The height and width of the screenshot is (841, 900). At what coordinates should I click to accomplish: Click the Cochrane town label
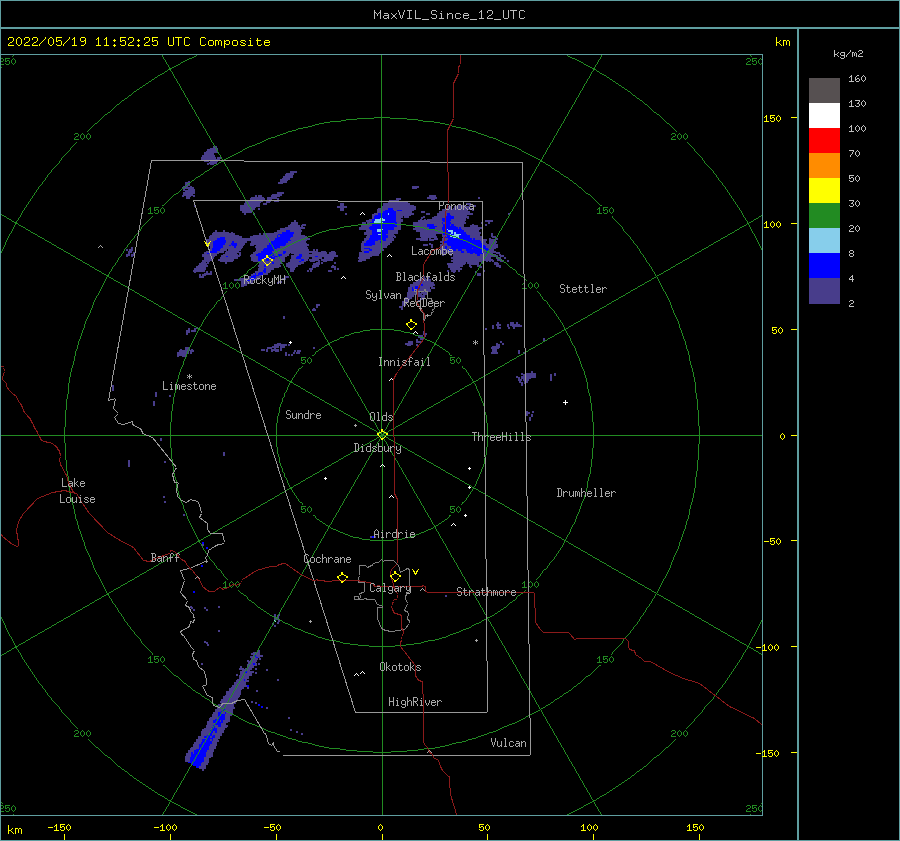coord(327,559)
